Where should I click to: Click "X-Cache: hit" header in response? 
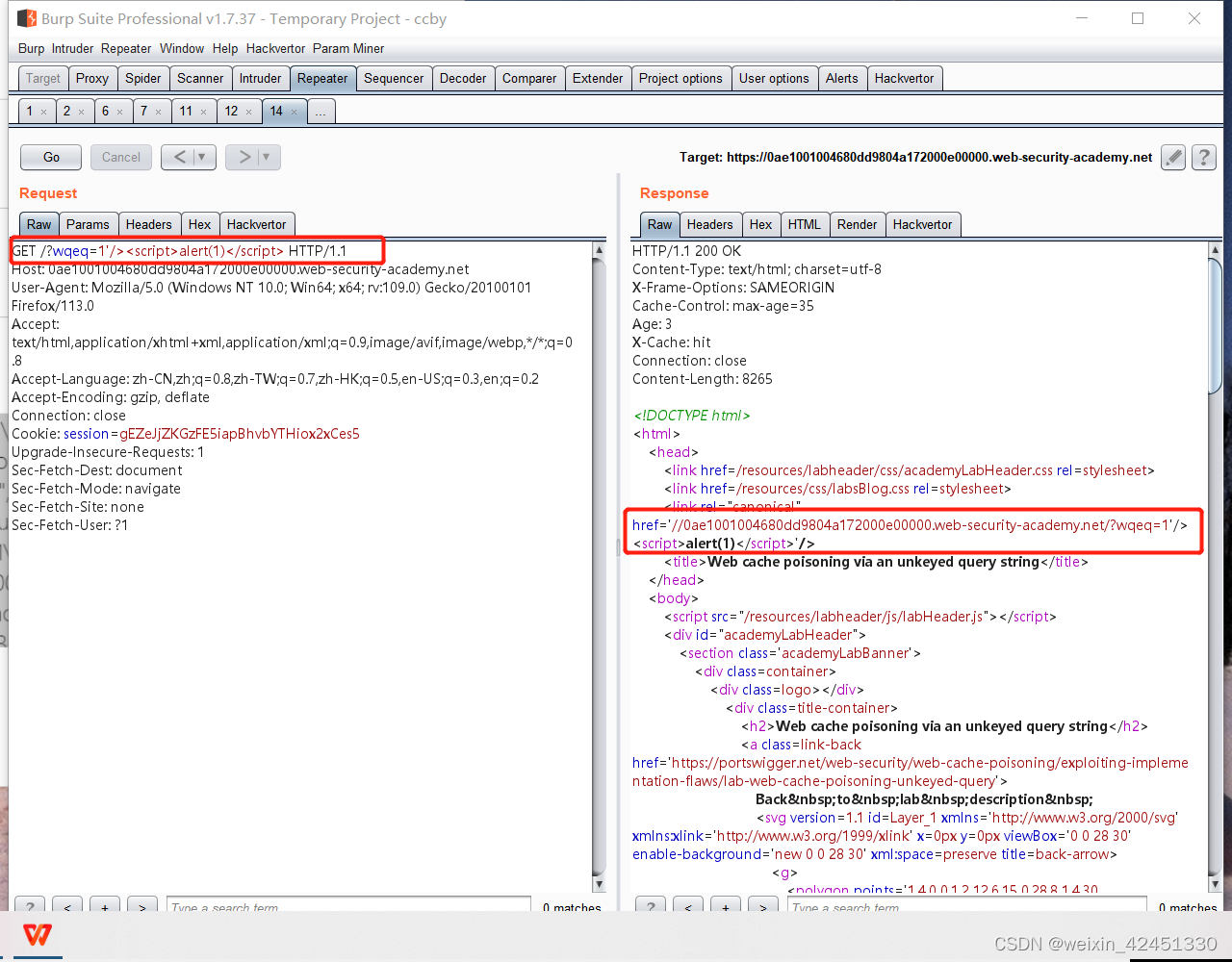672,342
